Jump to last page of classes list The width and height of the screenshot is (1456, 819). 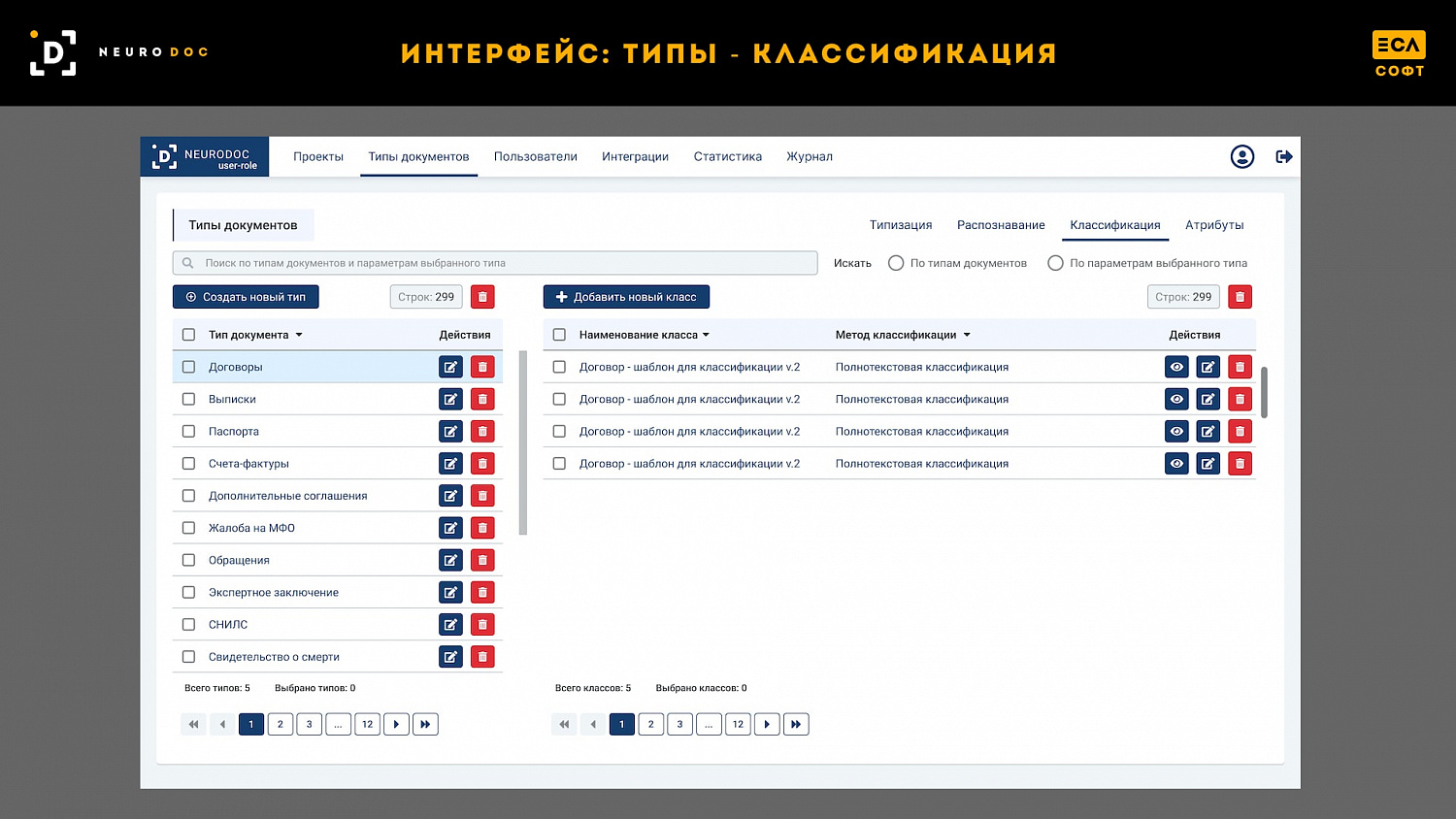coord(796,724)
